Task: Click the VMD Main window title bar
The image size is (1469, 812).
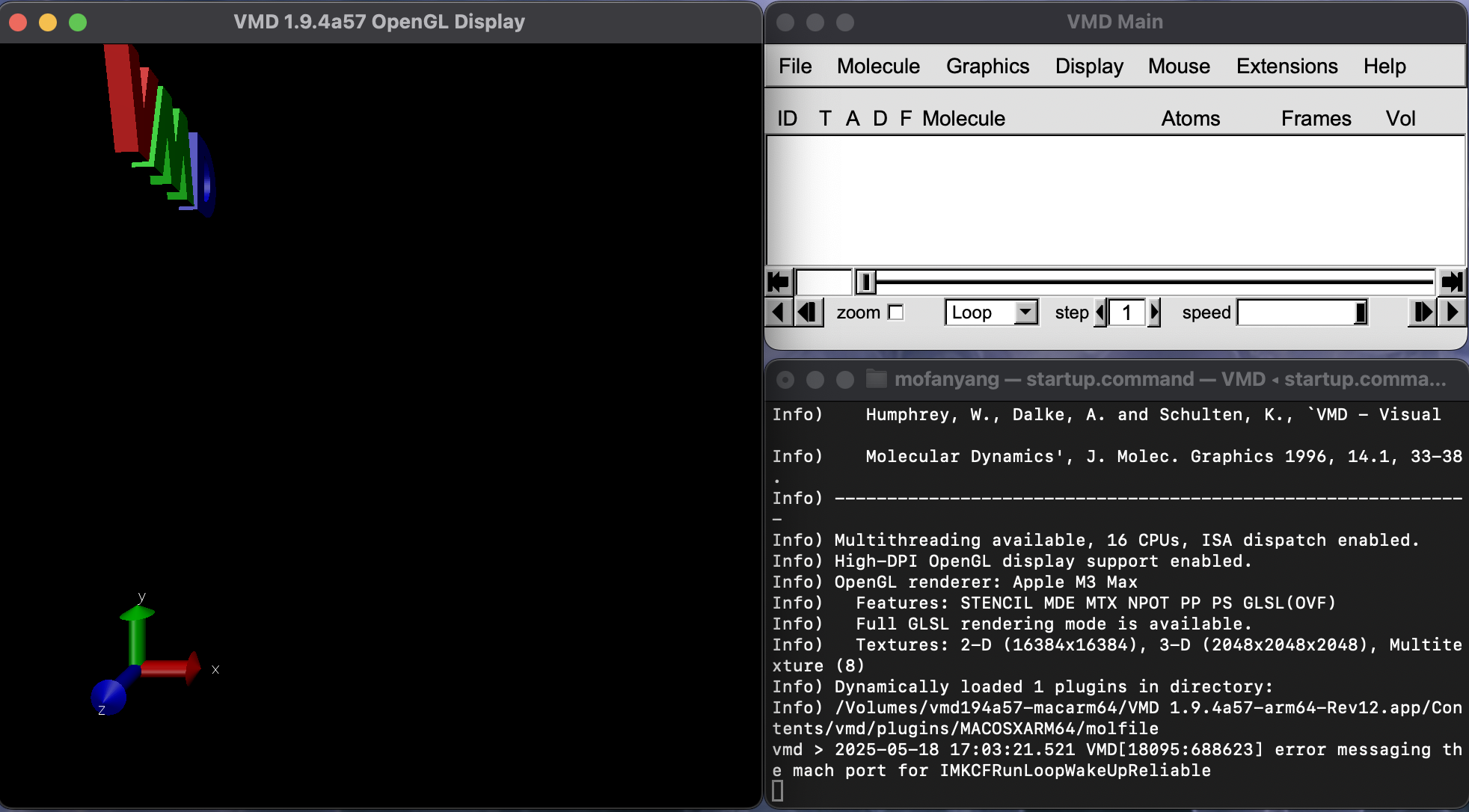Action: point(1115,22)
